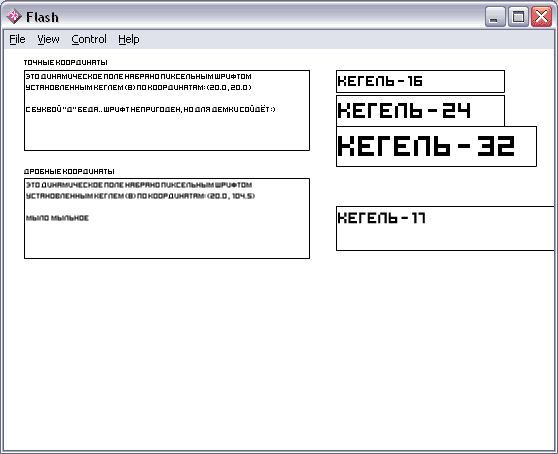Open the Help menu

(129, 39)
